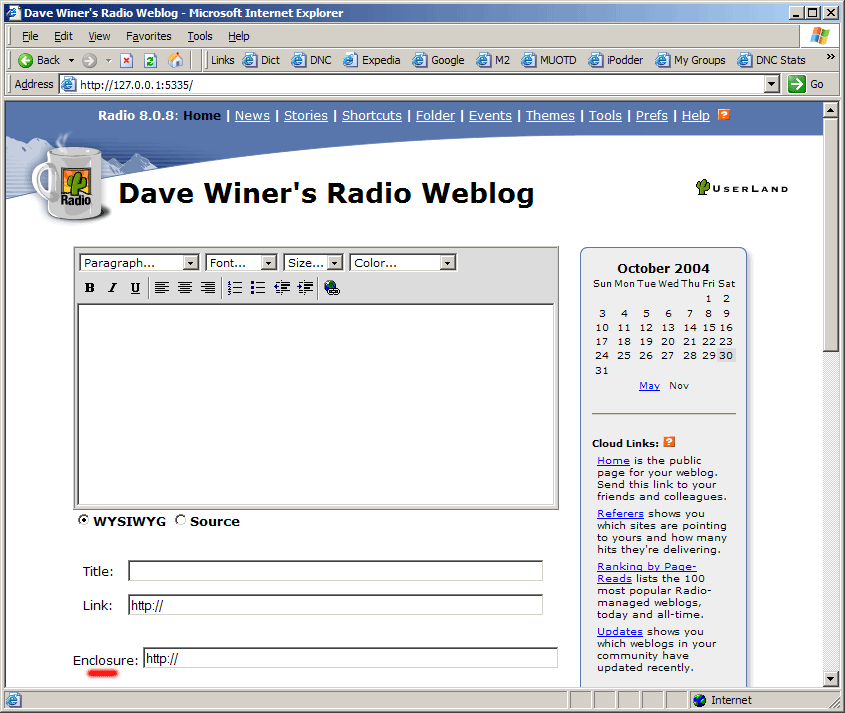Open the Favorites menu
The width and height of the screenshot is (845, 713).
point(148,36)
